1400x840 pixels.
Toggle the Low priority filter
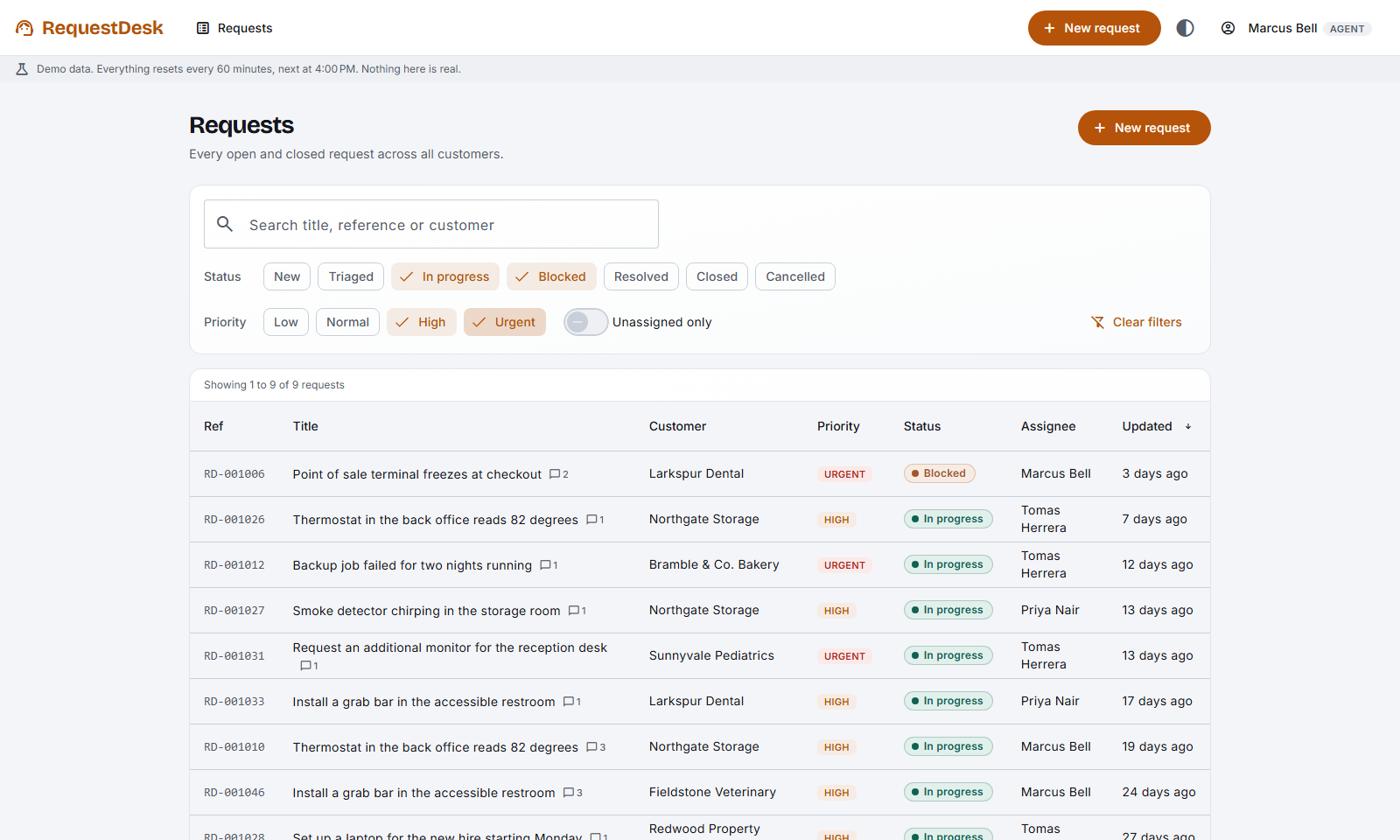tap(286, 322)
